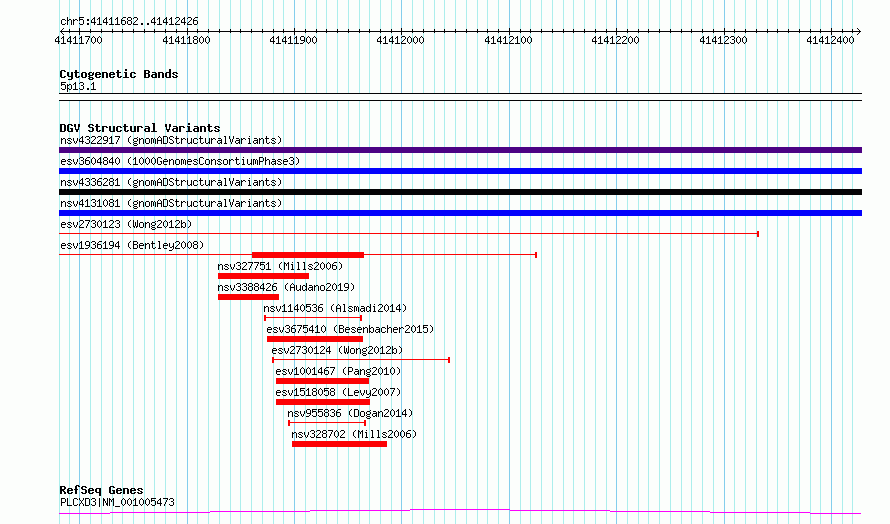
Task: Select the esv2730123 (Wong2012b) label
Action: click(126, 224)
